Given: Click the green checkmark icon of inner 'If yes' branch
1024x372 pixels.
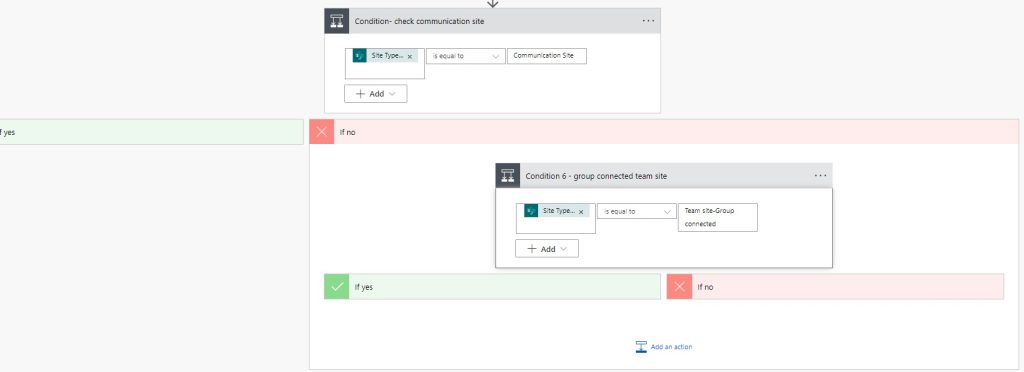Looking at the screenshot, I should coord(337,287).
